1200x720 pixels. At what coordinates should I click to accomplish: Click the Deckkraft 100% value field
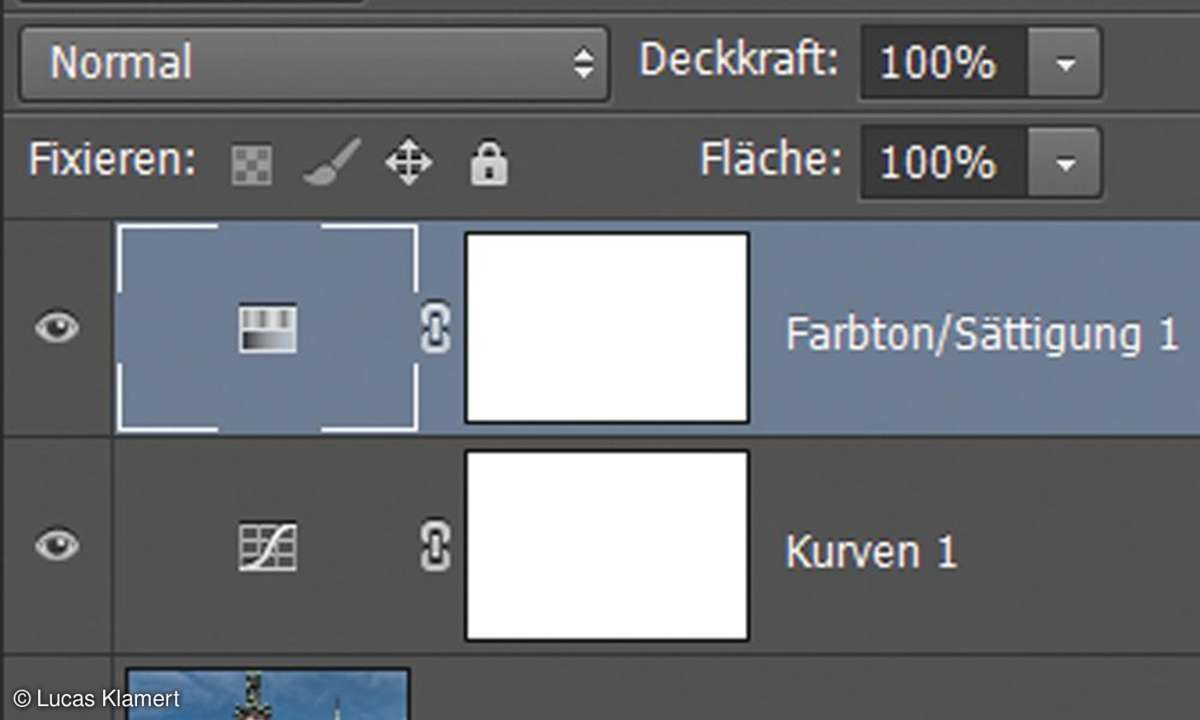tap(944, 64)
